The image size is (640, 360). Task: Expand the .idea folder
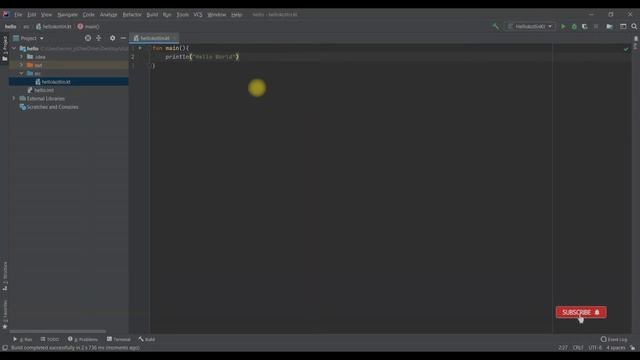(x=21, y=57)
